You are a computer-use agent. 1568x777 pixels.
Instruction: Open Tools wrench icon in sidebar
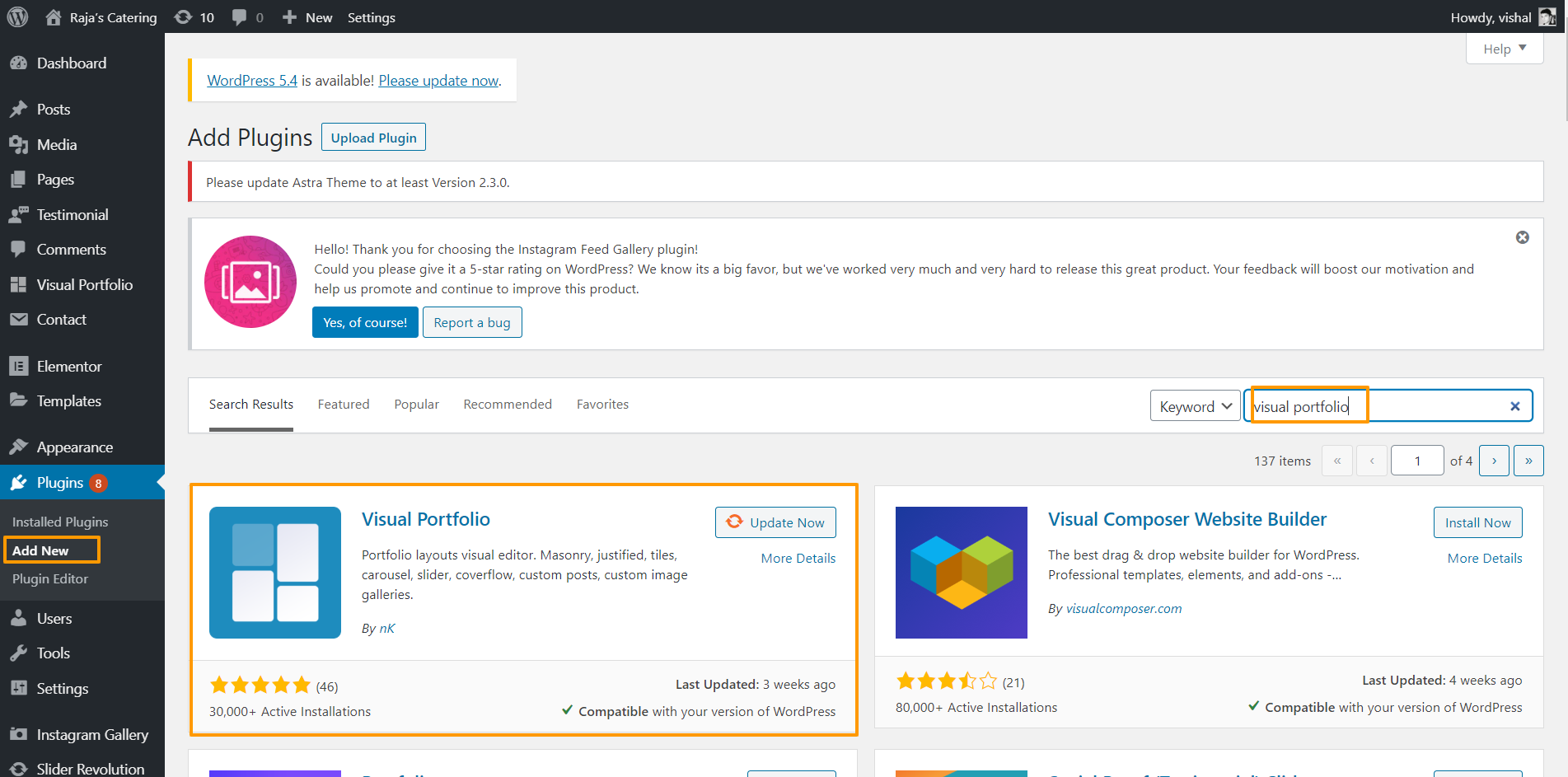tap(18, 653)
